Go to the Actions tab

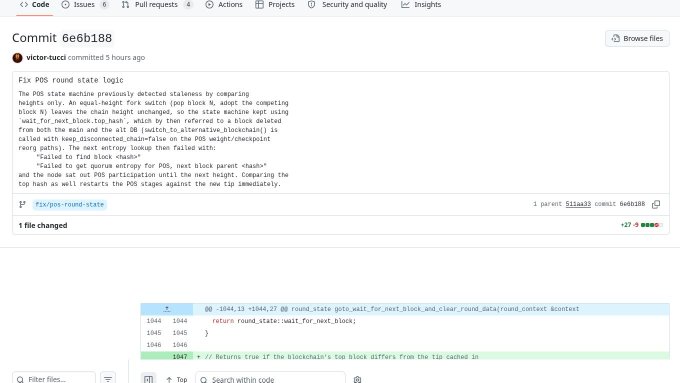click(224, 5)
